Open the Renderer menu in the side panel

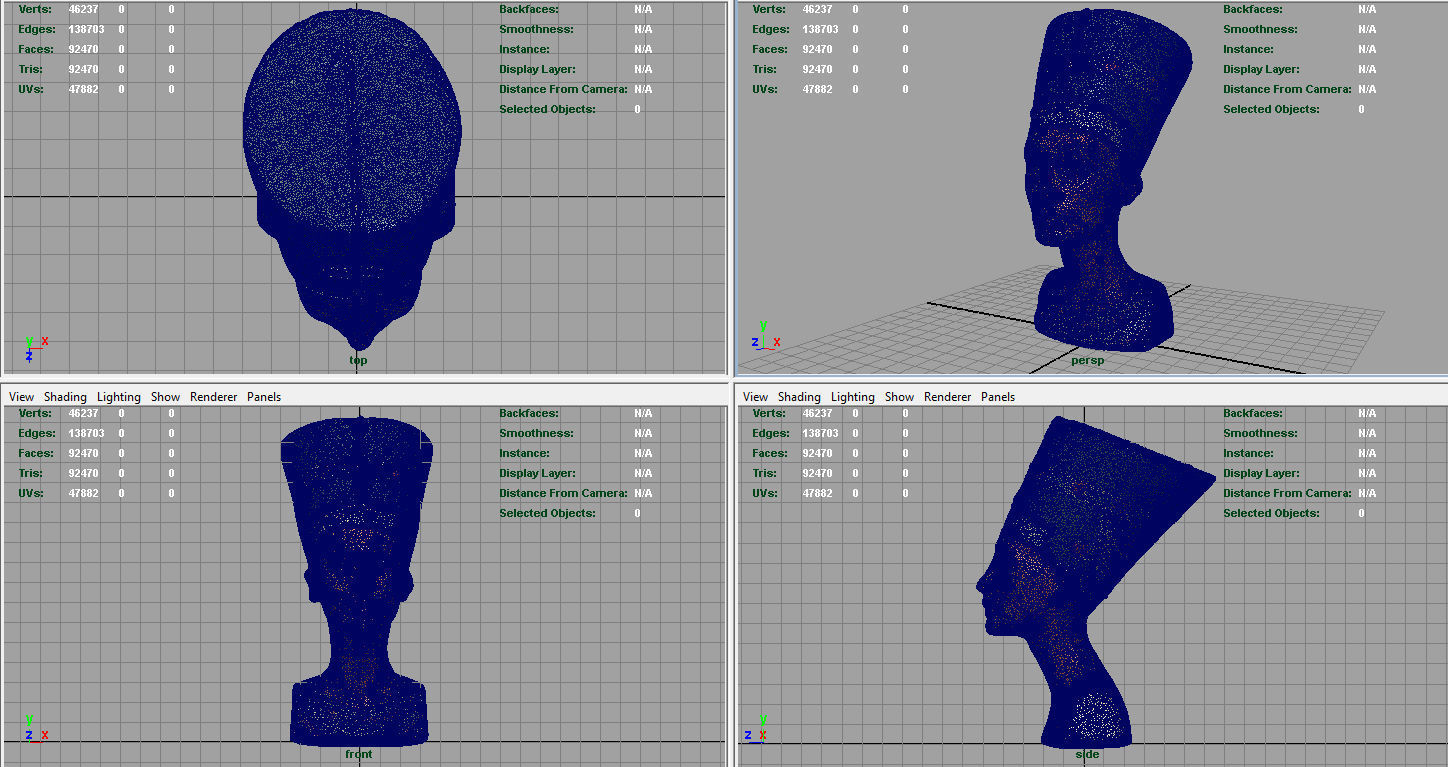[x=947, y=397]
